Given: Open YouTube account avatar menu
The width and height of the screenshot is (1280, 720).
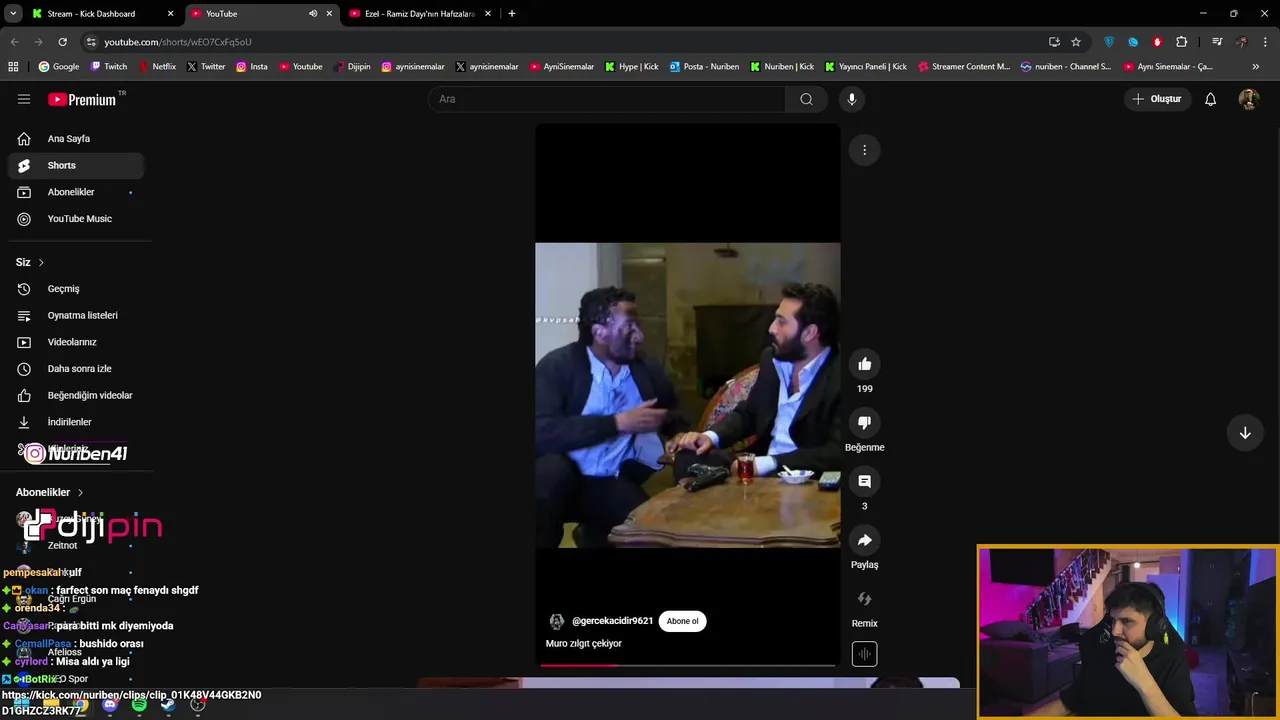Looking at the screenshot, I should pyautogui.click(x=1248, y=99).
